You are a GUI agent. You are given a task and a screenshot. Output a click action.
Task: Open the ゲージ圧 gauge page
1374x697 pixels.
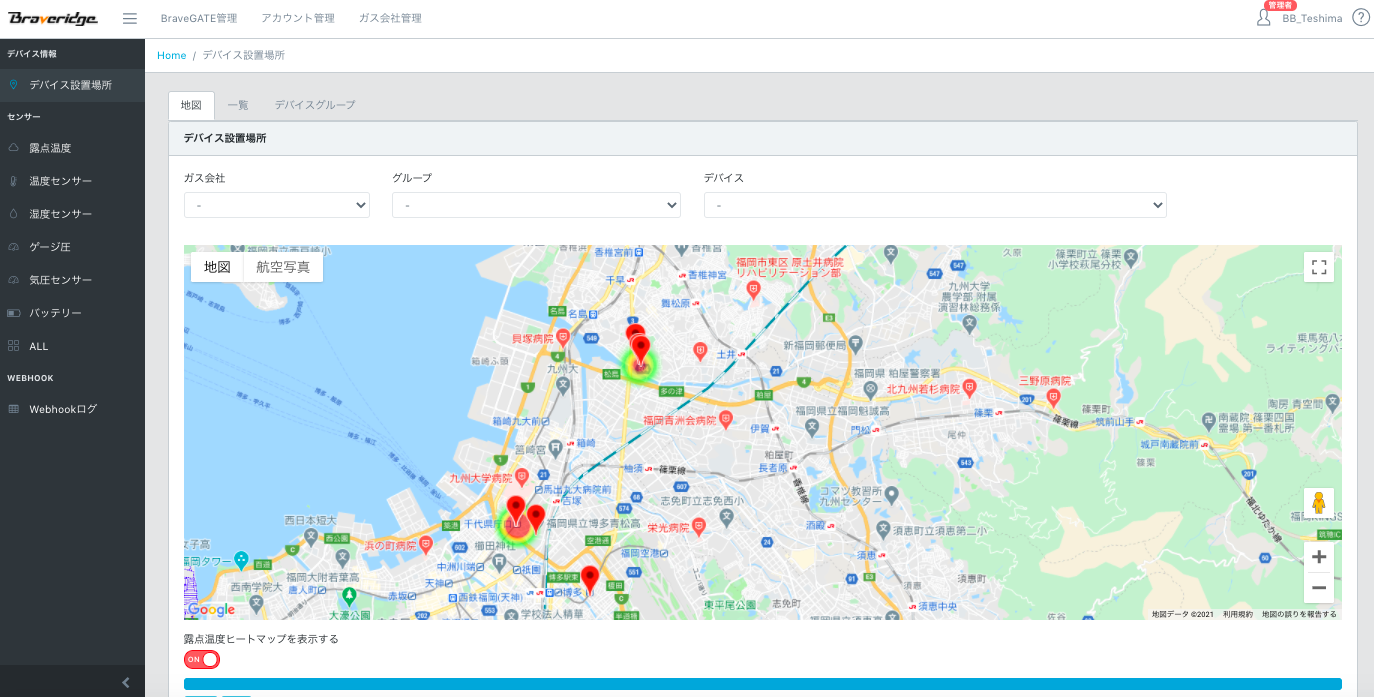click(72, 247)
